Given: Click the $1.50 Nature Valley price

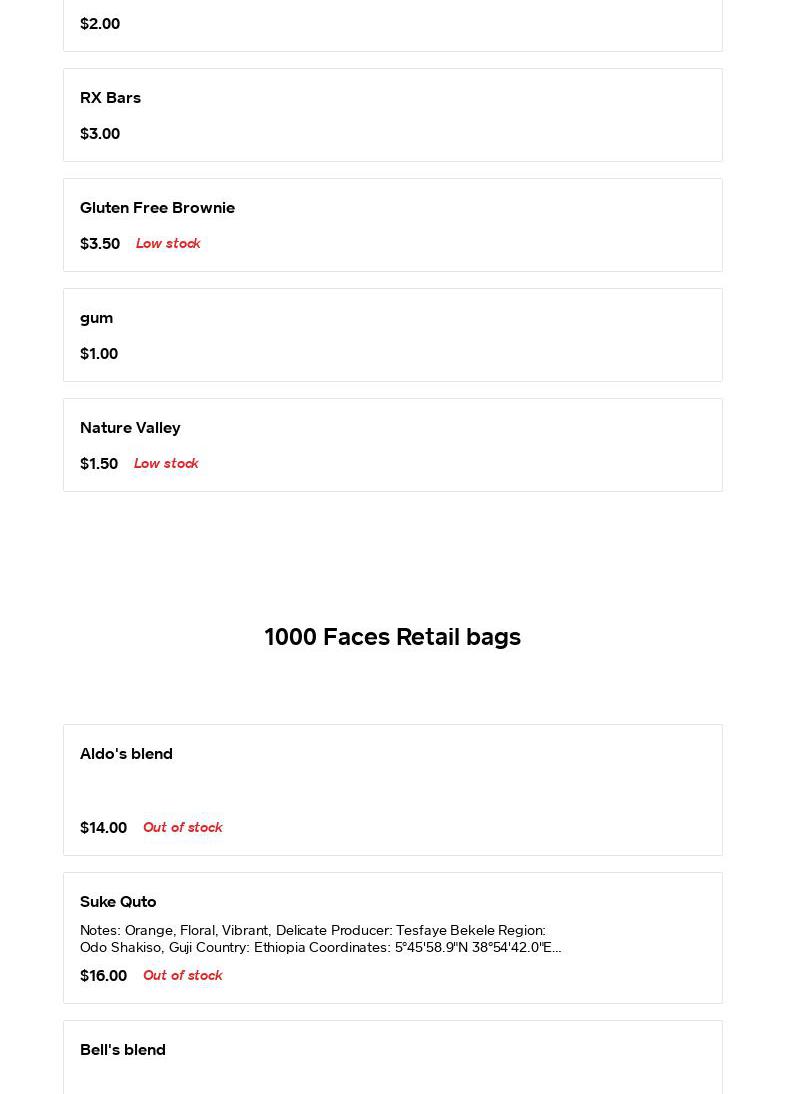Looking at the screenshot, I should (x=99, y=464).
